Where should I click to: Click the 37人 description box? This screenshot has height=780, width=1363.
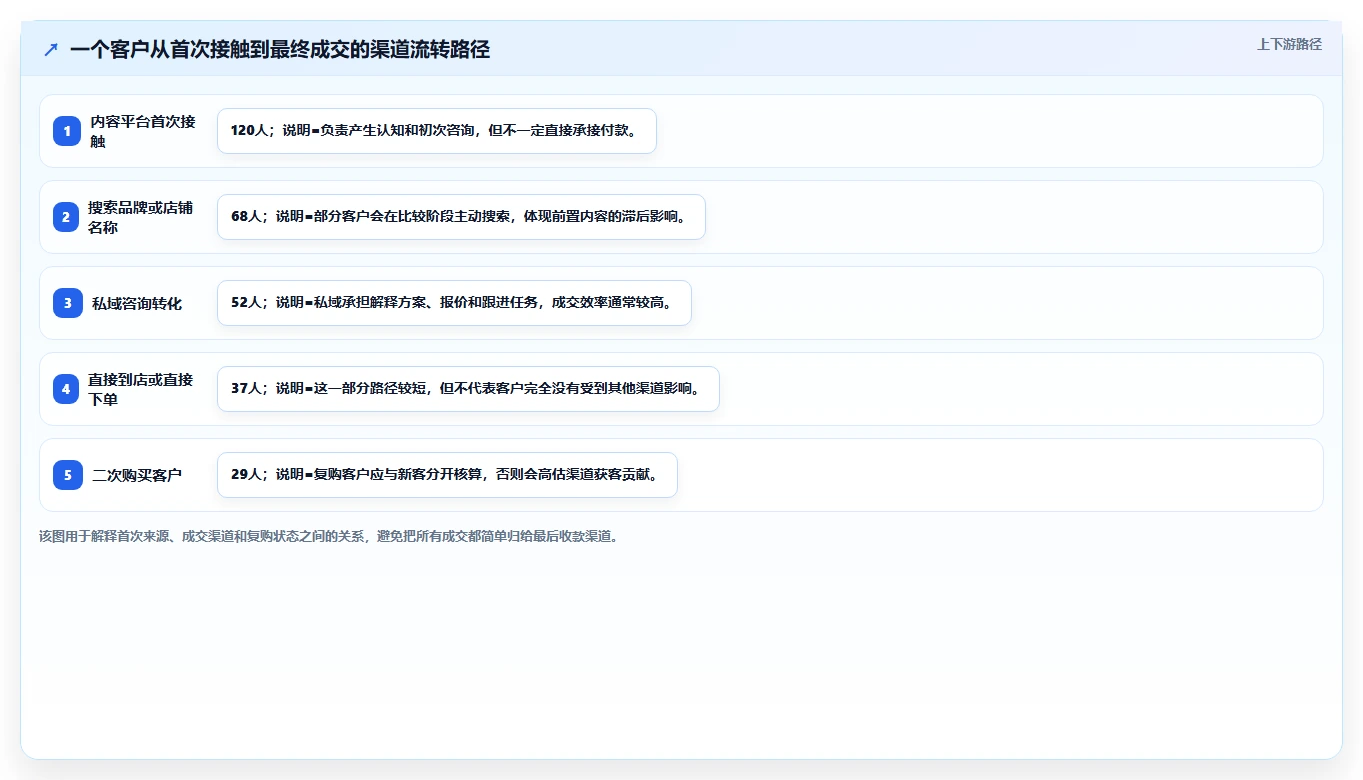click(468, 389)
